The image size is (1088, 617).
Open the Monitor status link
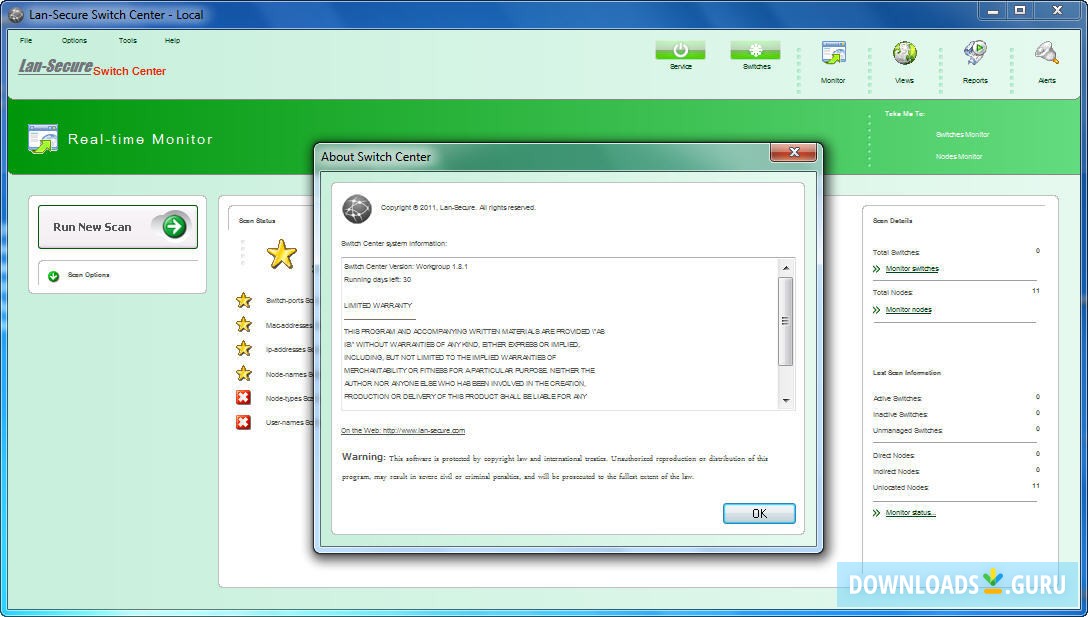point(911,512)
